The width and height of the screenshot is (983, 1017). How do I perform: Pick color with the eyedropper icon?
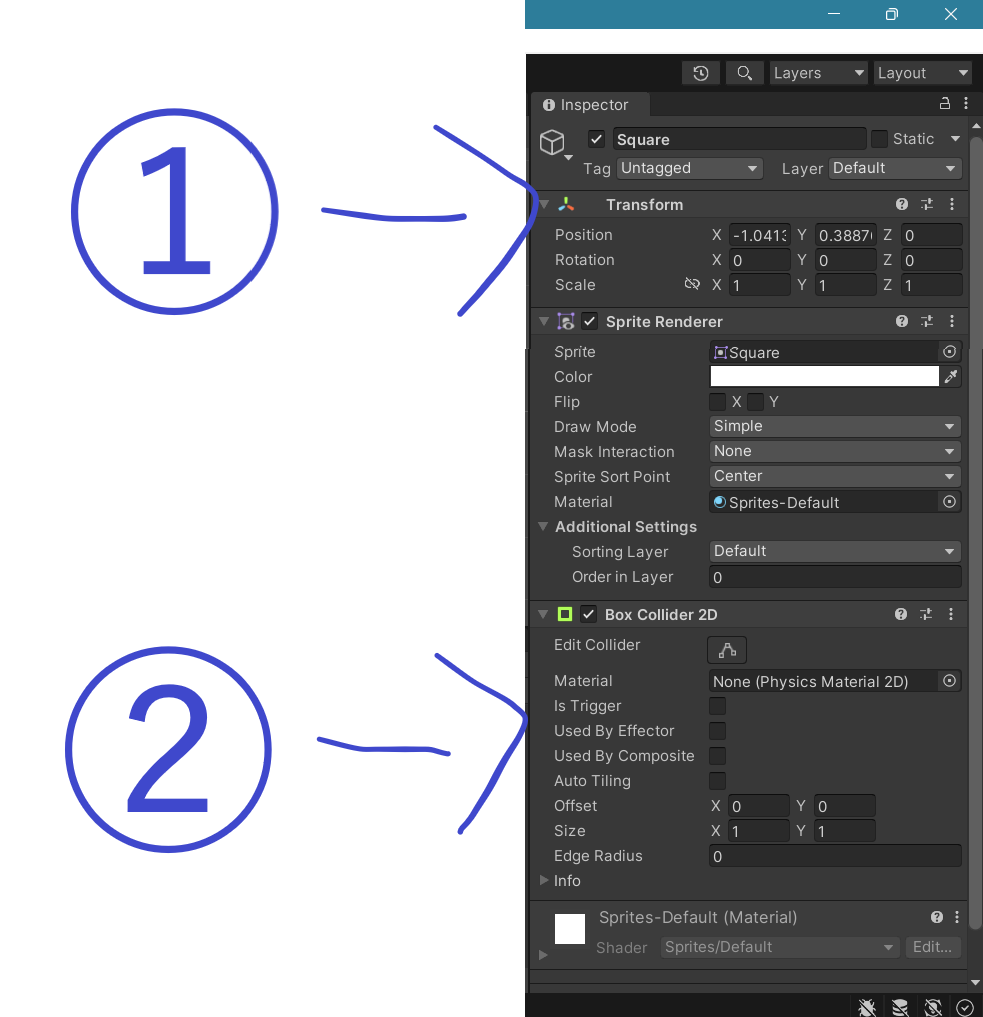[951, 376]
